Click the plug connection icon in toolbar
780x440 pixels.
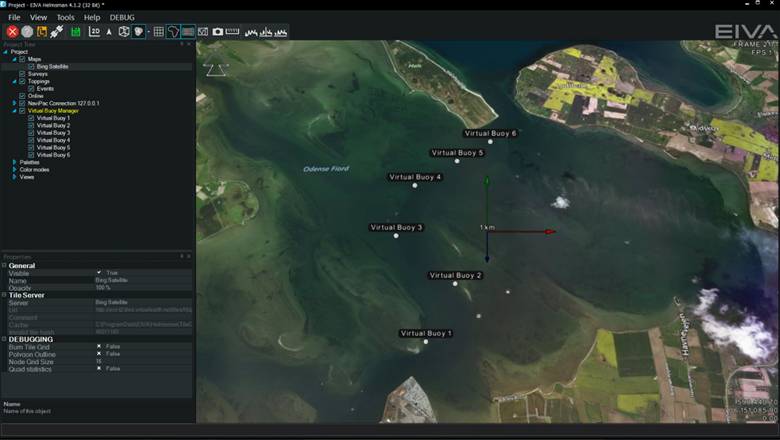coord(57,32)
